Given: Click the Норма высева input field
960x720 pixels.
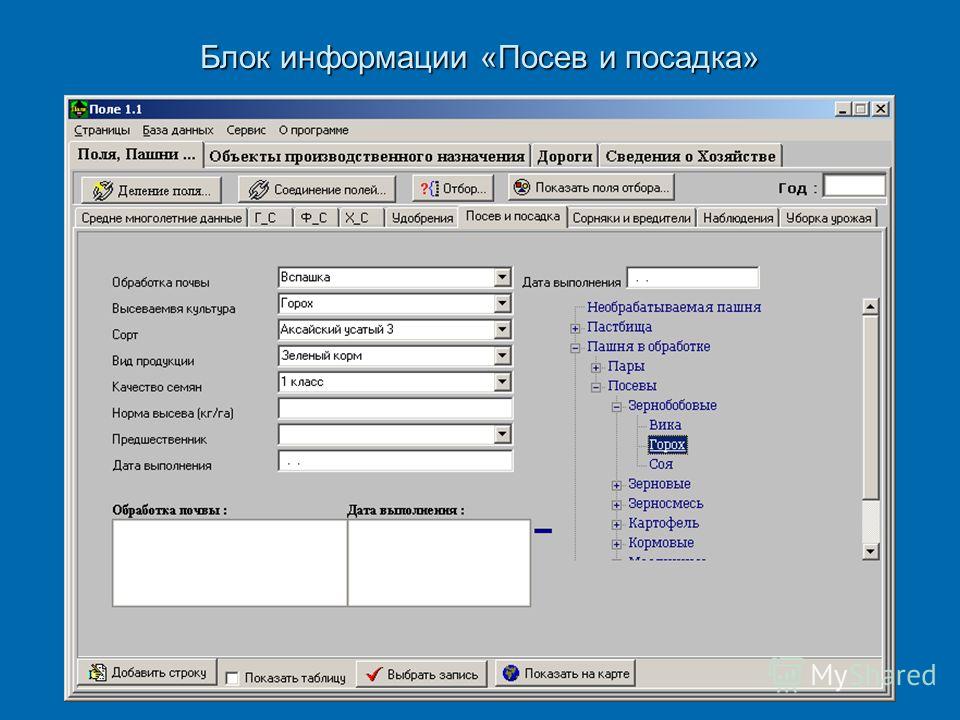Looking at the screenshot, I should tap(395, 408).
